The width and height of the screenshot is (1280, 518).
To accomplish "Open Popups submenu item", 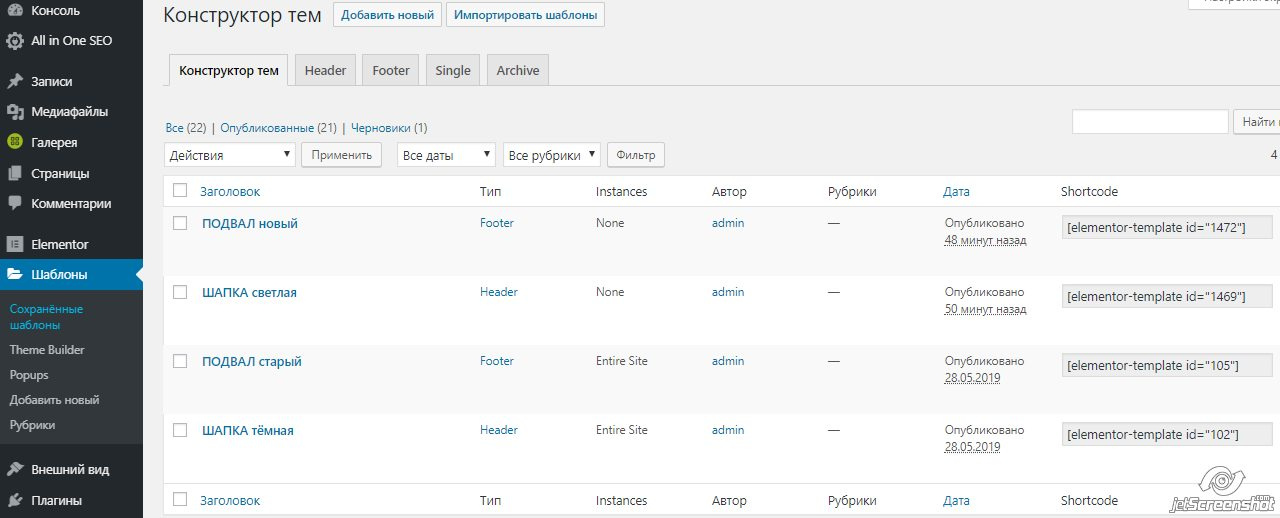I will [29, 375].
